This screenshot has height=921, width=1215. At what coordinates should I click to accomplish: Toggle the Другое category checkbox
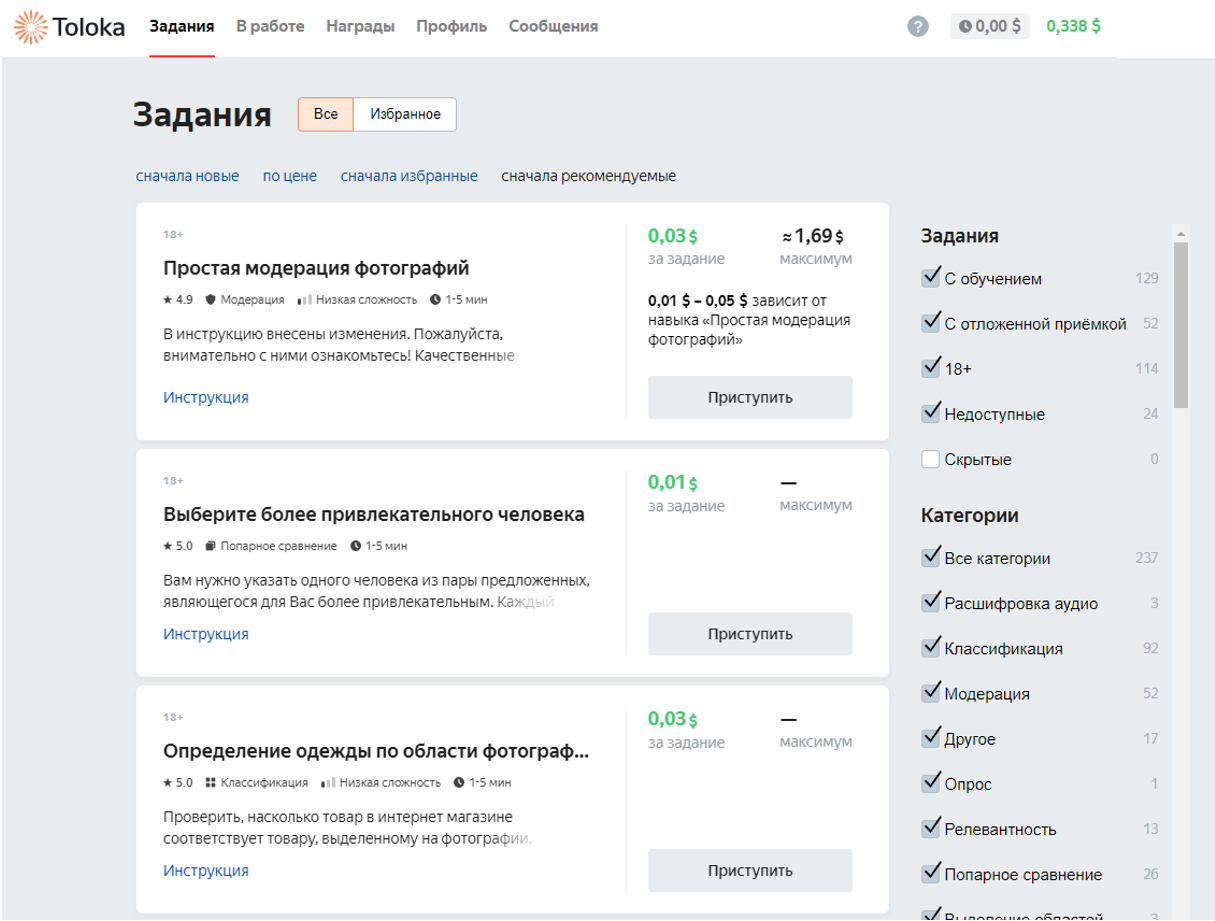pos(930,738)
